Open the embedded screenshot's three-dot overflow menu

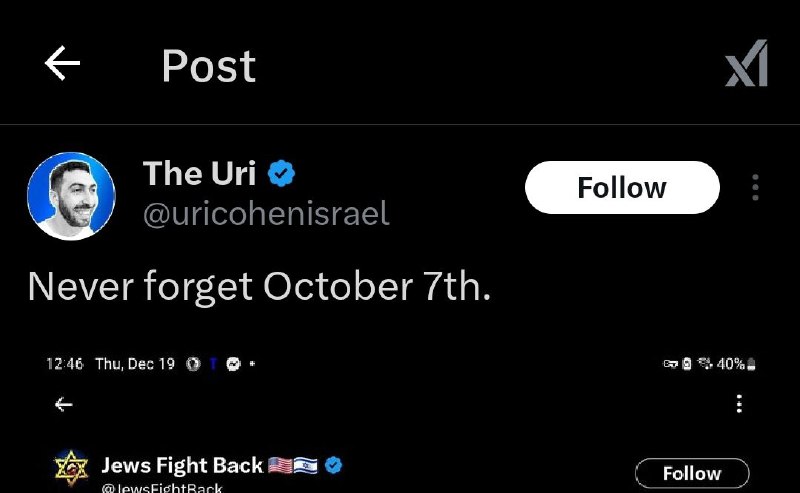(x=739, y=404)
